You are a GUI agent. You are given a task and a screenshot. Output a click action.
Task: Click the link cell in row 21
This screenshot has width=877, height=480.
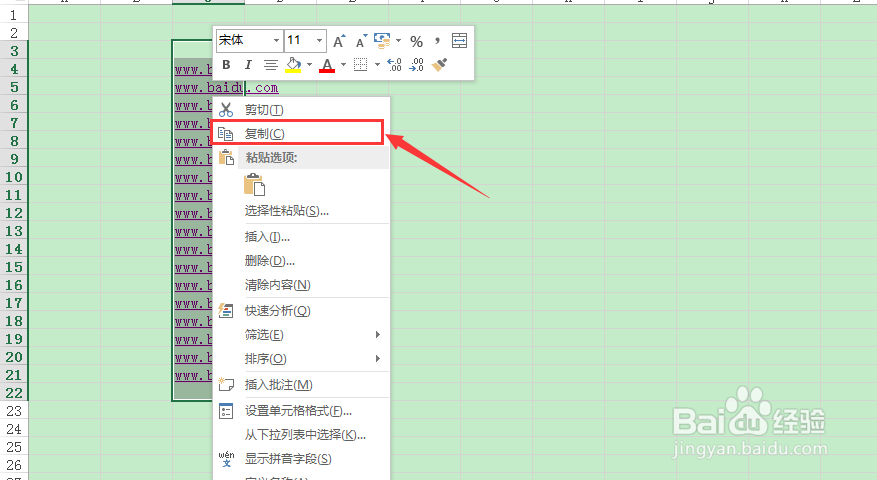193,375
